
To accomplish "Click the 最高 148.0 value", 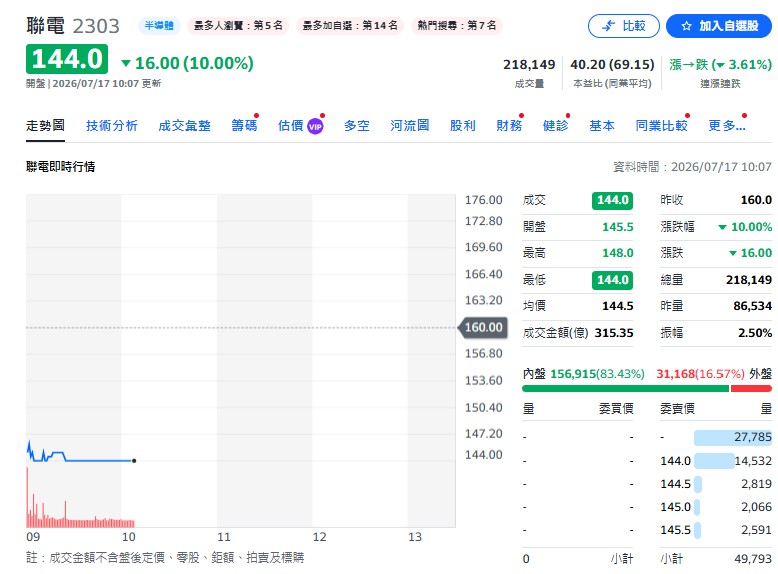I will 618,253.
